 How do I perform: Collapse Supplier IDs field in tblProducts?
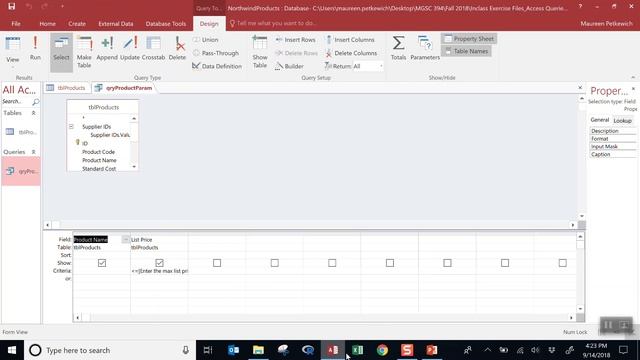point(71,127)
